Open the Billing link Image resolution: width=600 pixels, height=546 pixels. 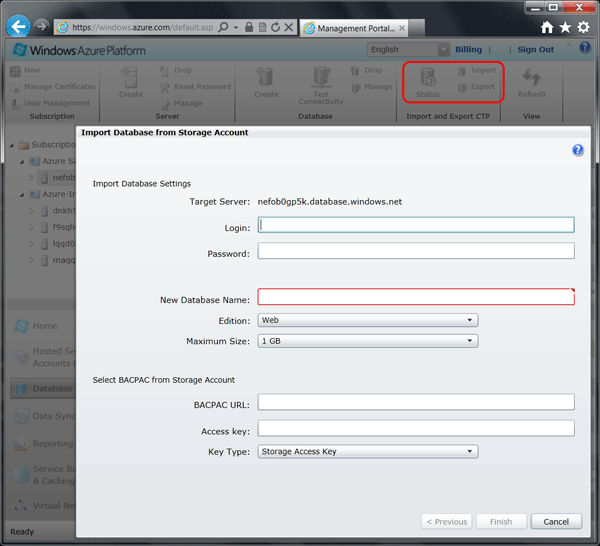[468, 49]
